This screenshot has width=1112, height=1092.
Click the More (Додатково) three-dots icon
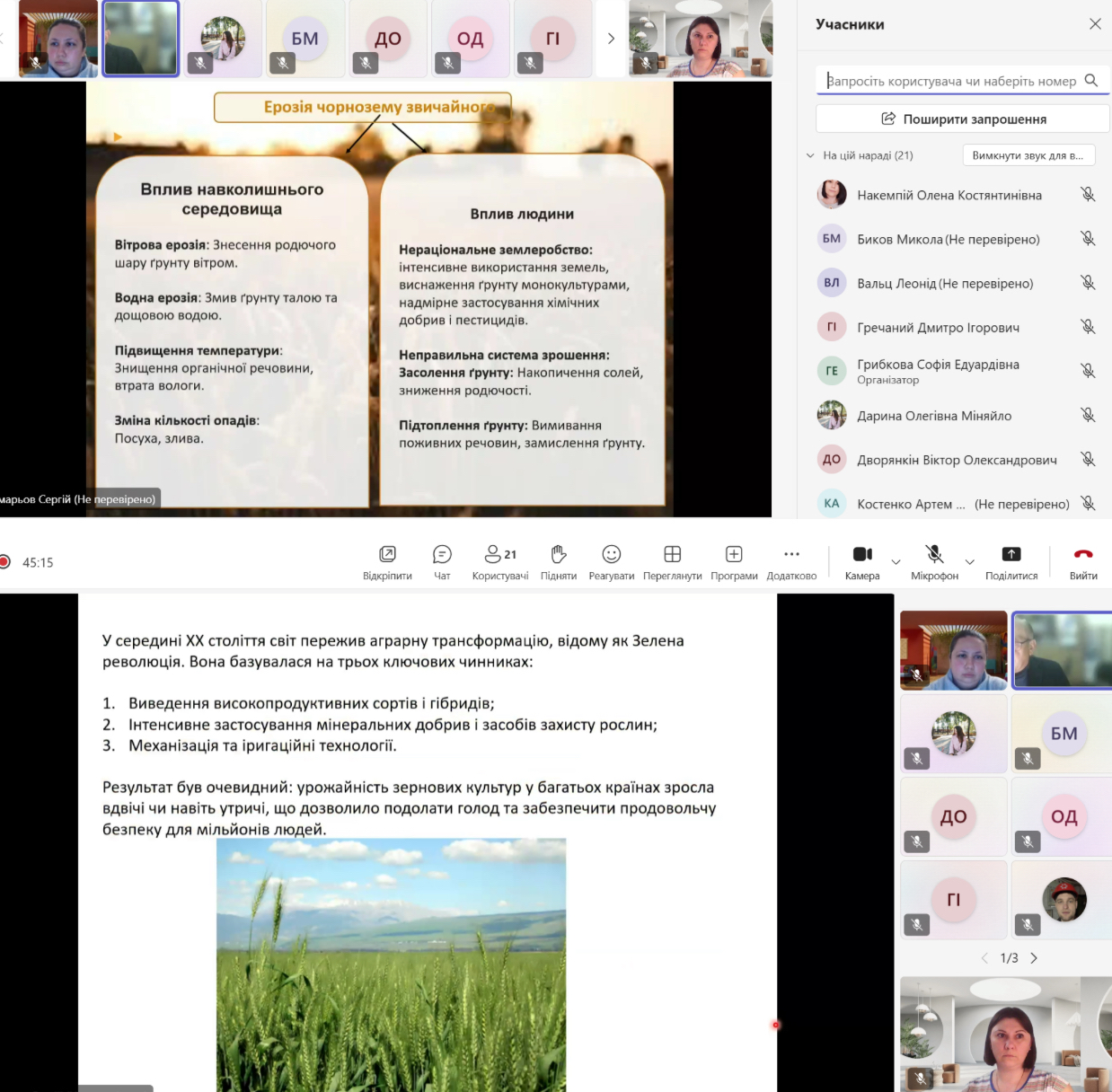[791, 555]
